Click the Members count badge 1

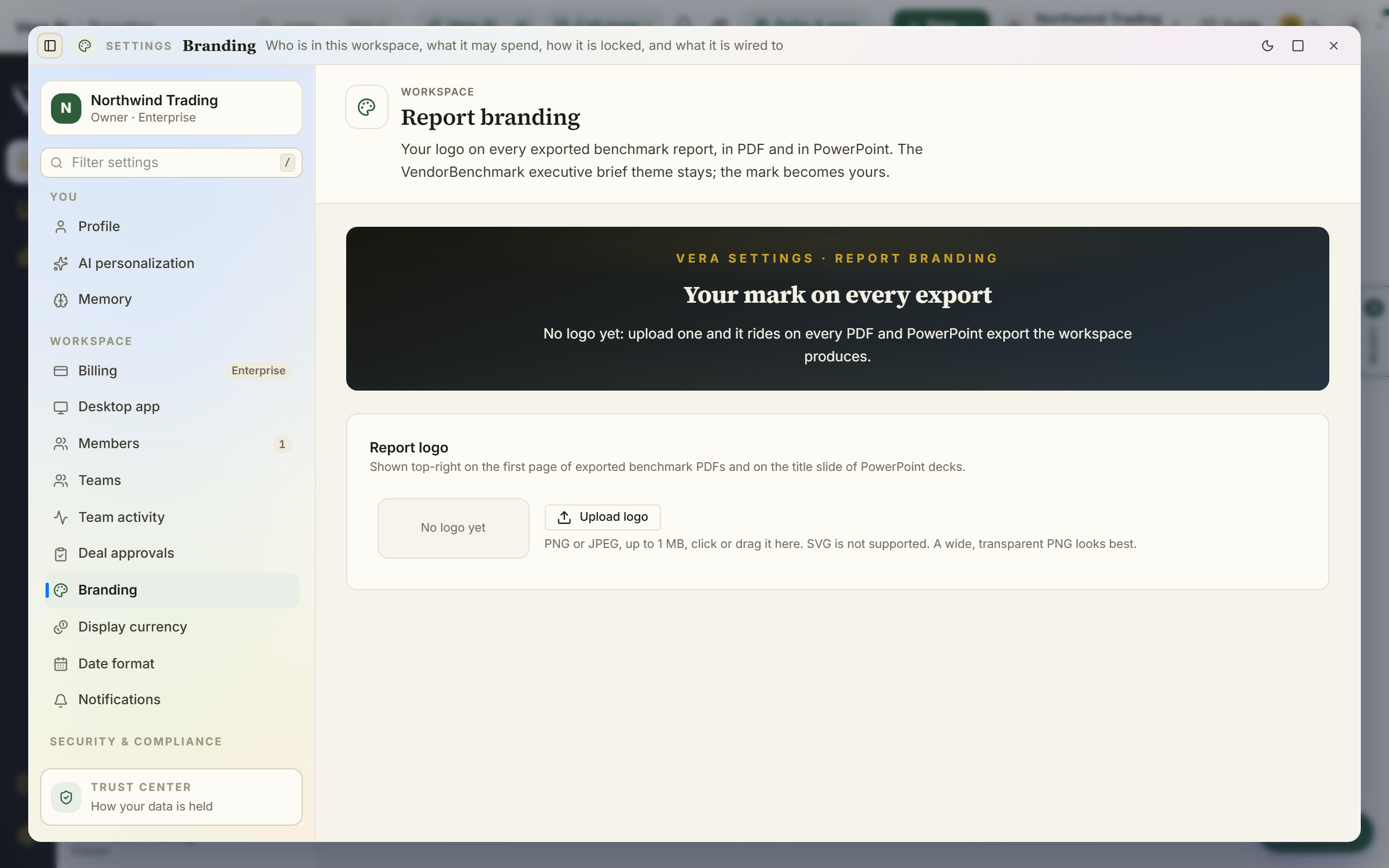[x=282, y=444]
